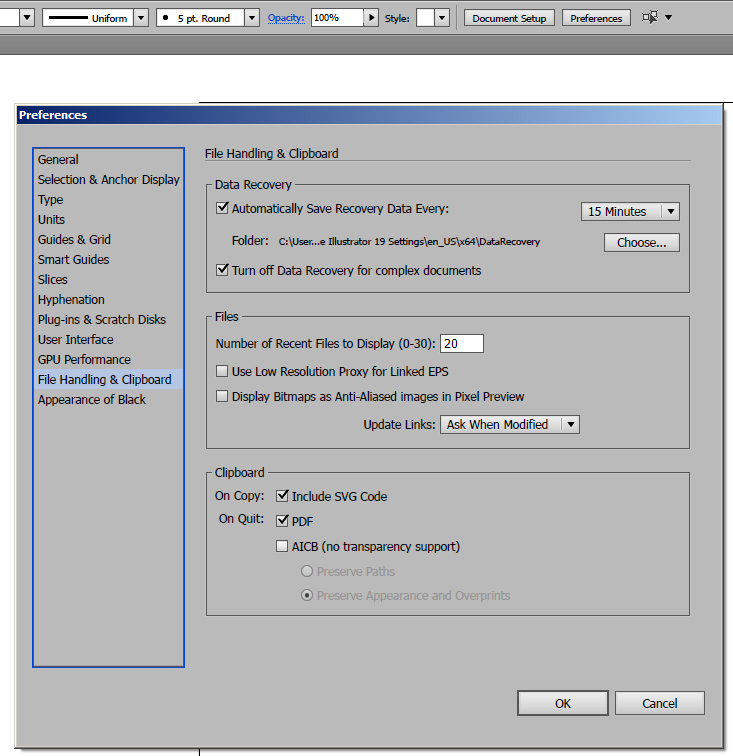
Task: Toggle the PDF on quit checkbox
Action: [282, 520]
